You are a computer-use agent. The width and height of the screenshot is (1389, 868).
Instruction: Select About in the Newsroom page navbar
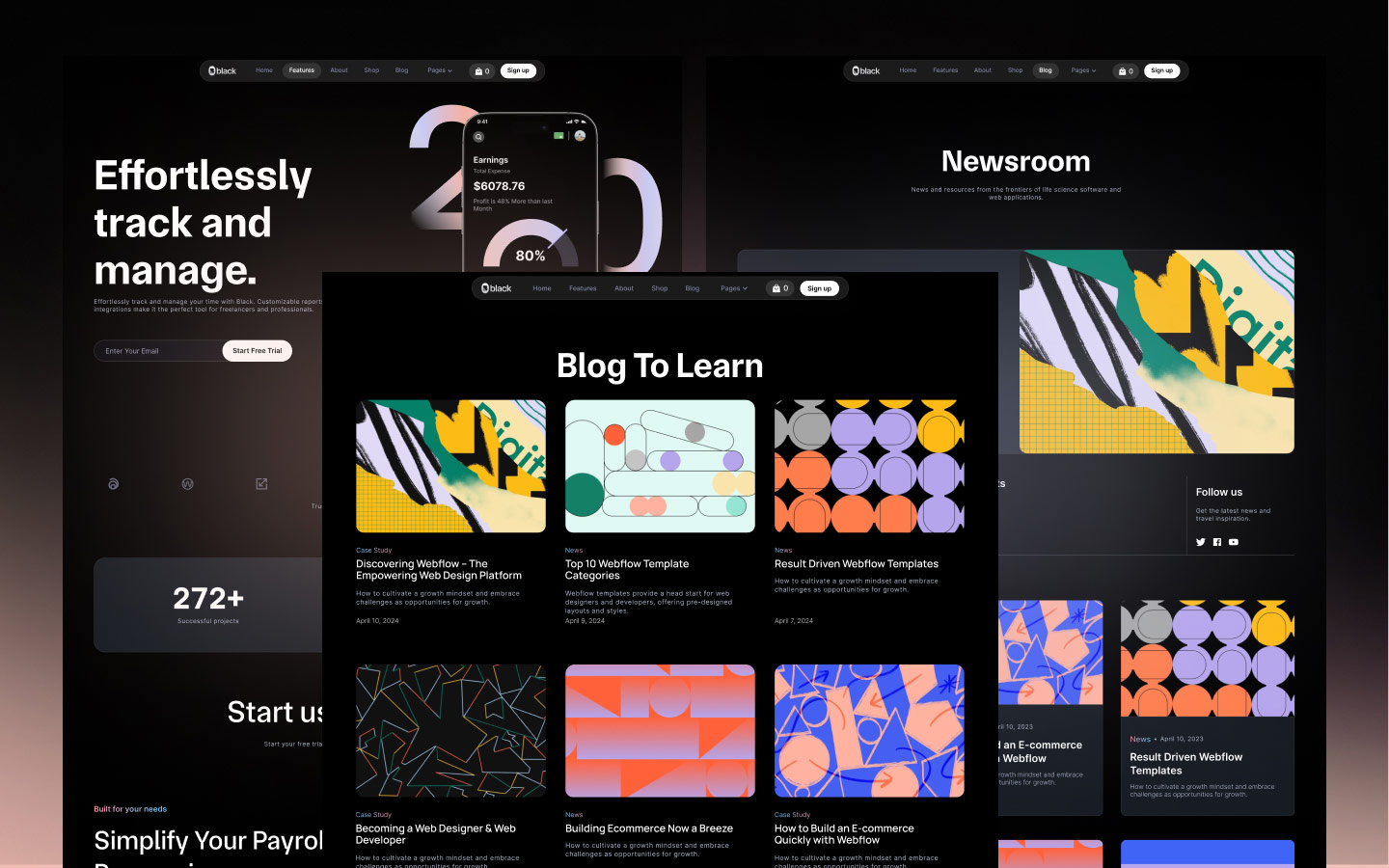click(983, 70)
